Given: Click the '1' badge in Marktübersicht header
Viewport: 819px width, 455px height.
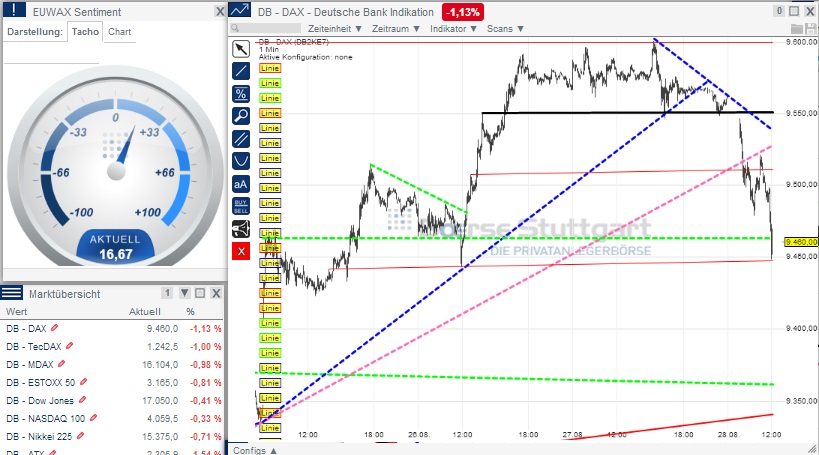Looking at the screenshot, I should point(167,293).
